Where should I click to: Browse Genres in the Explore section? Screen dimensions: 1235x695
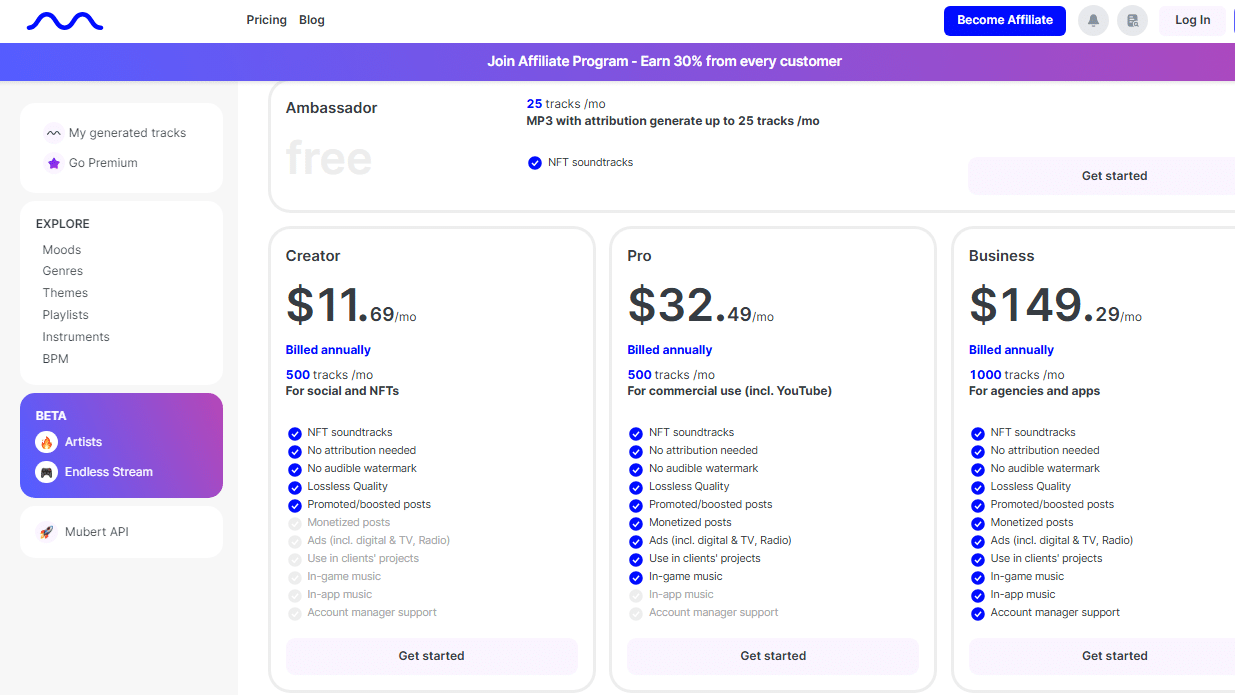63,271
